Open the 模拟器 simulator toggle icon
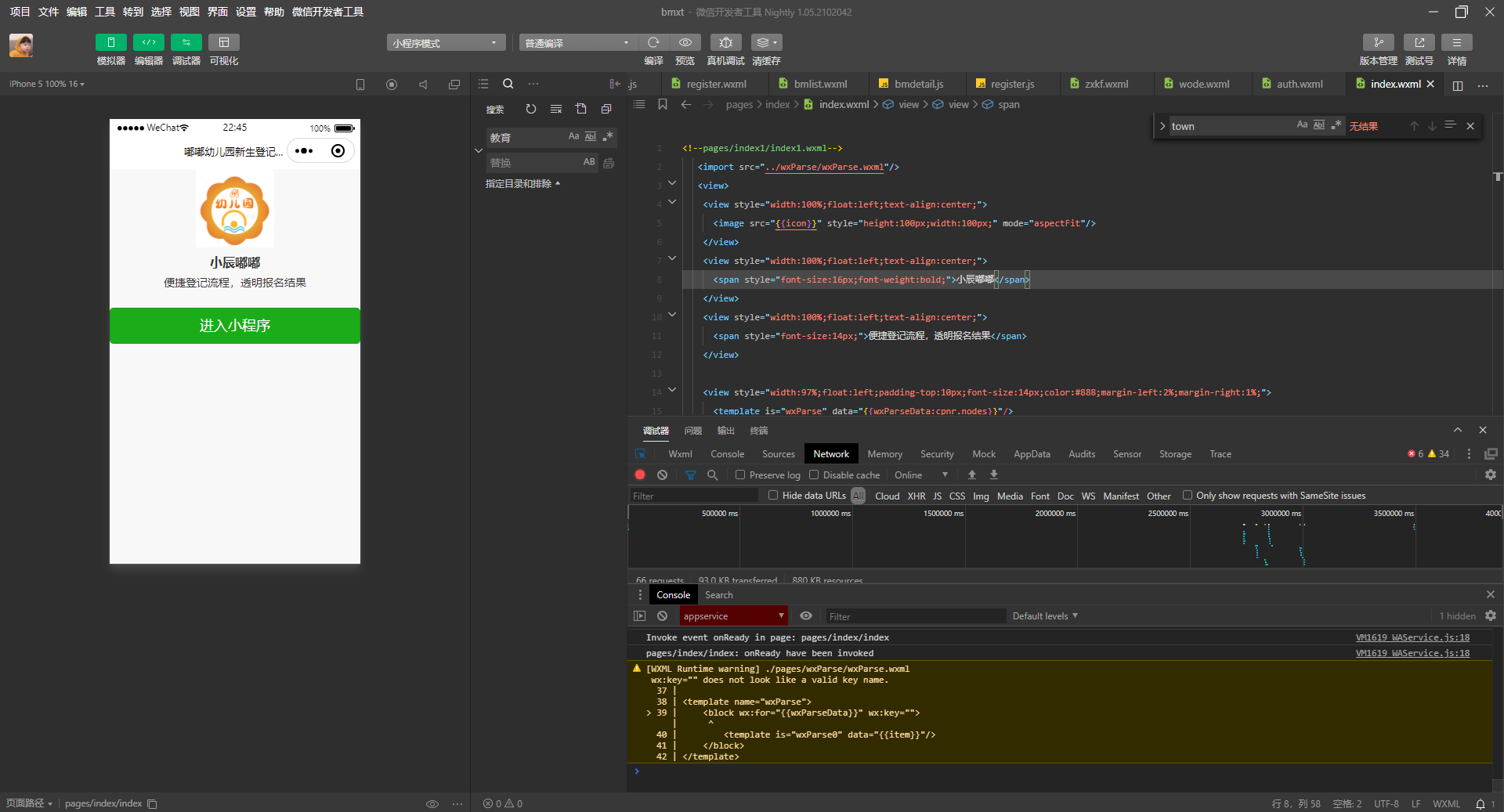This screenshot has width=1504, height=812. click(x=110, y=42)
